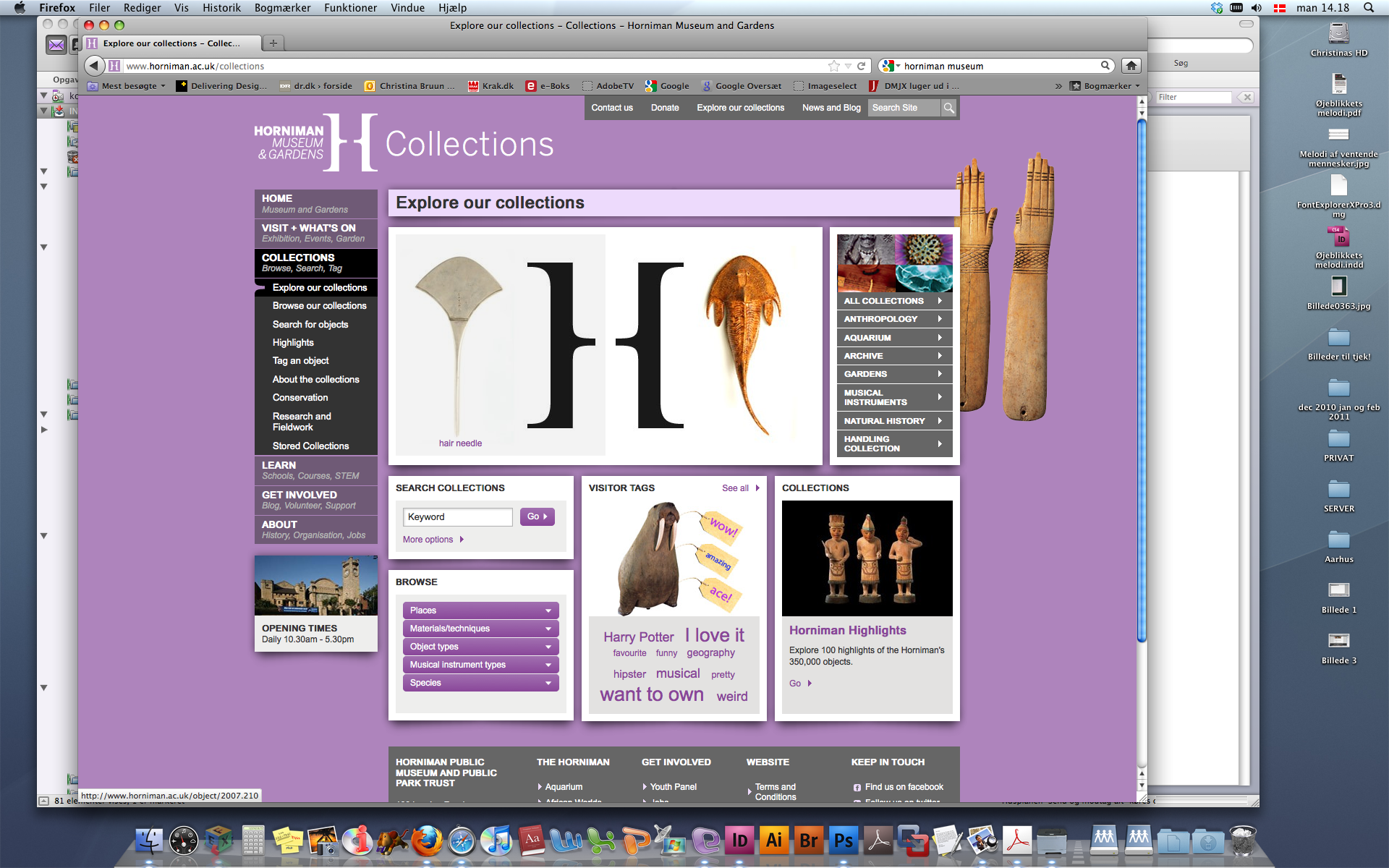Open the search engine selector dropdown
Viewport: 1389px width, 868px height.
point(891,66)
